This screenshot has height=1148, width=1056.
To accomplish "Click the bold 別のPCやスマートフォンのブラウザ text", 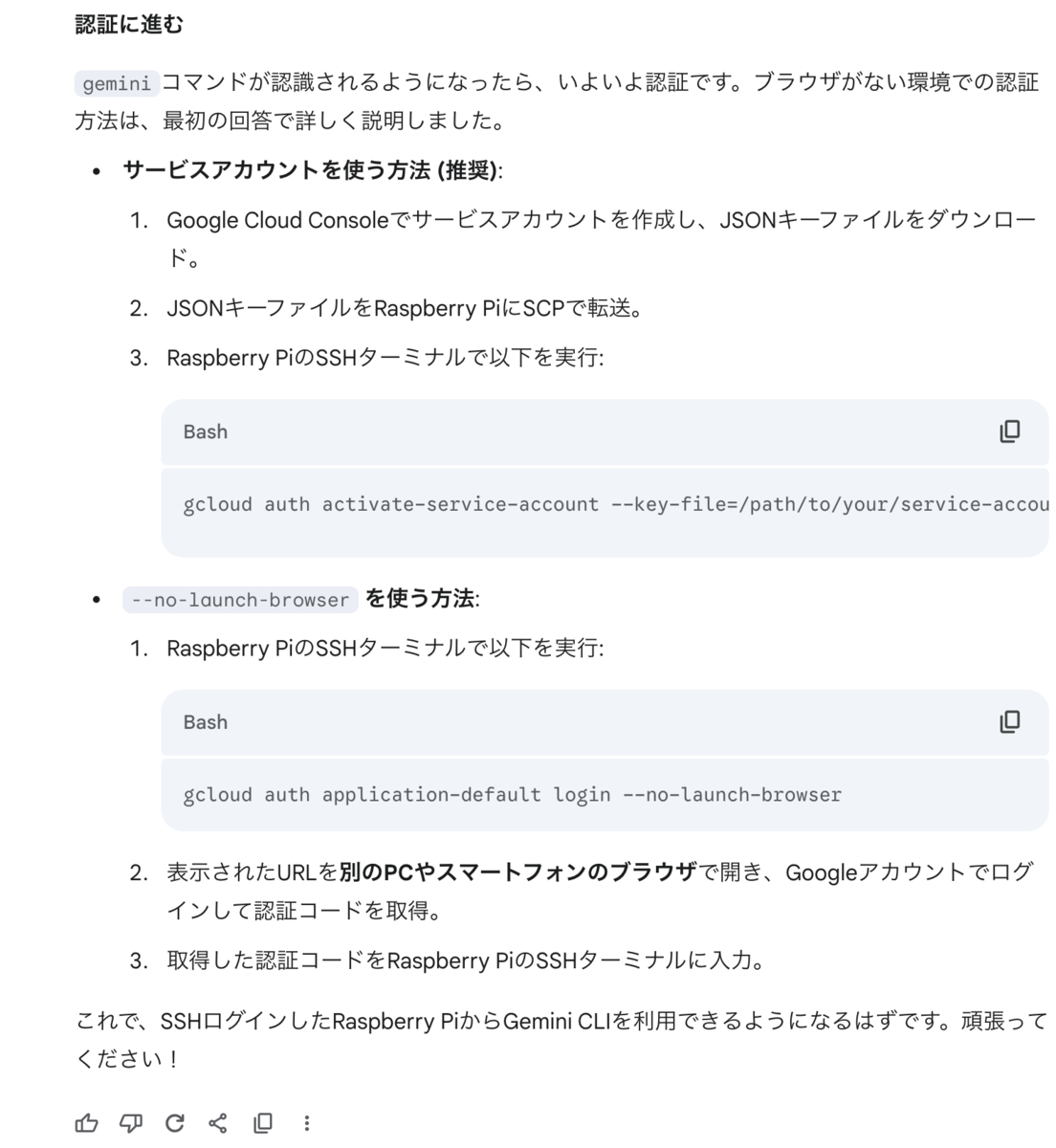I will 517,872.
